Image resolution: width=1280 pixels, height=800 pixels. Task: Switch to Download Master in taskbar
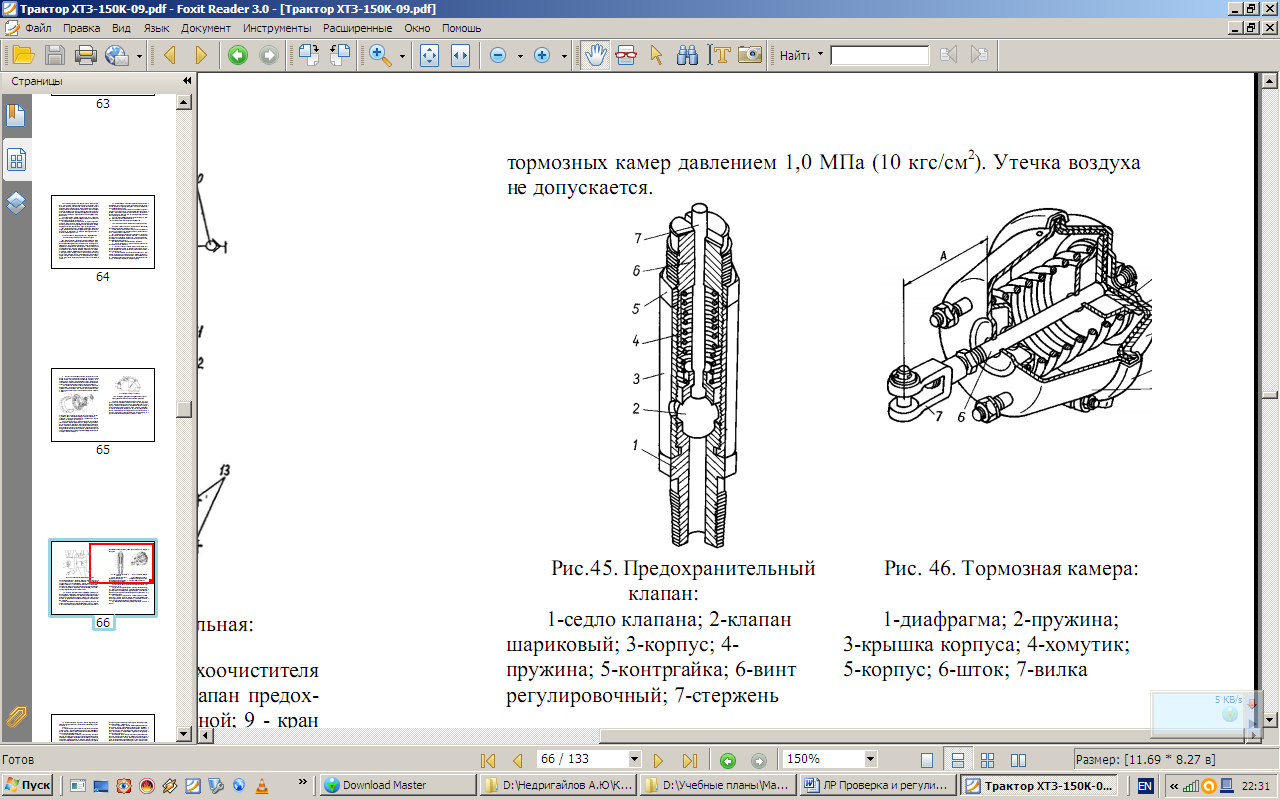coord(397,785)
